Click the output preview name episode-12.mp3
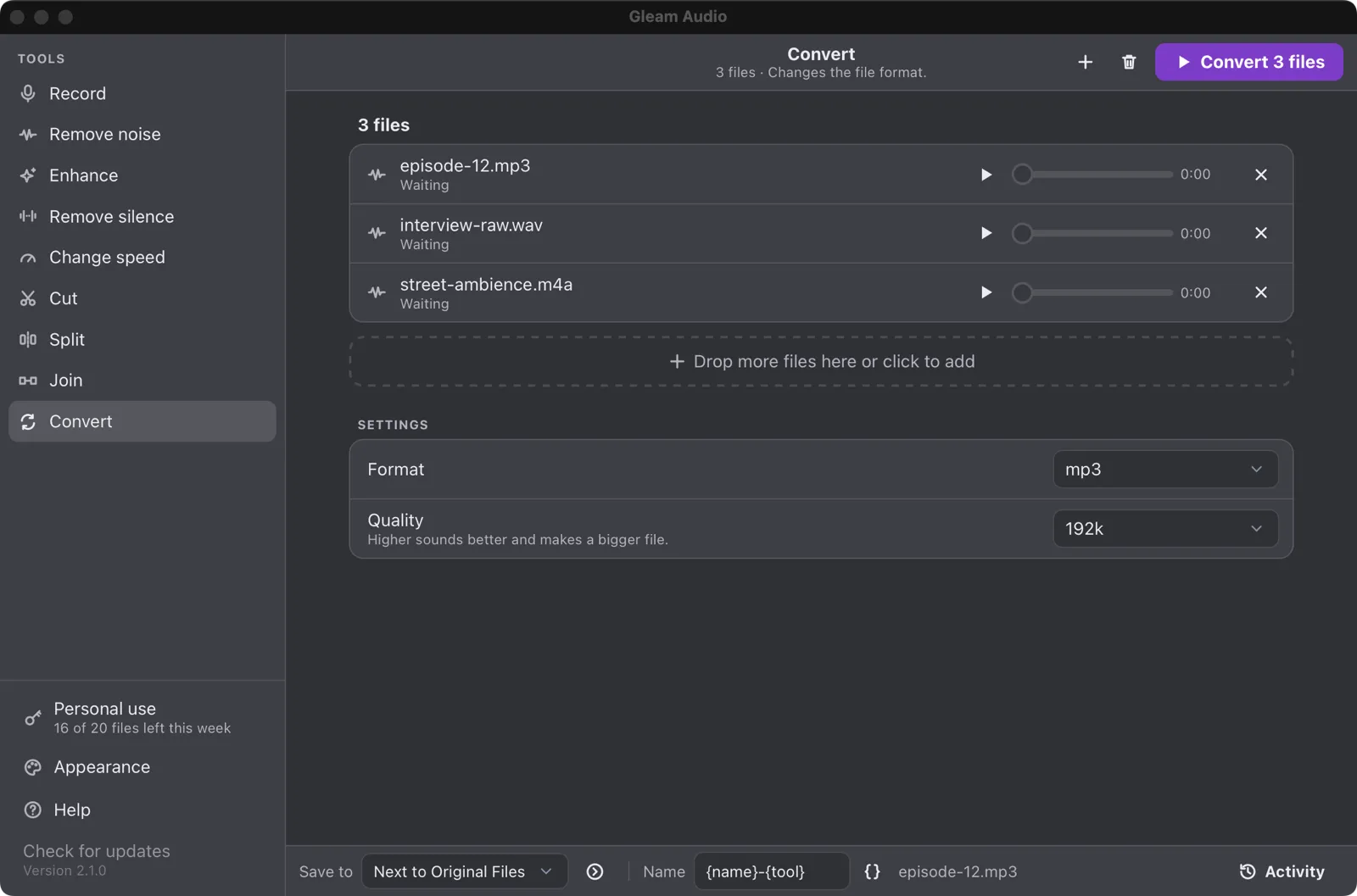 (958, 871)
